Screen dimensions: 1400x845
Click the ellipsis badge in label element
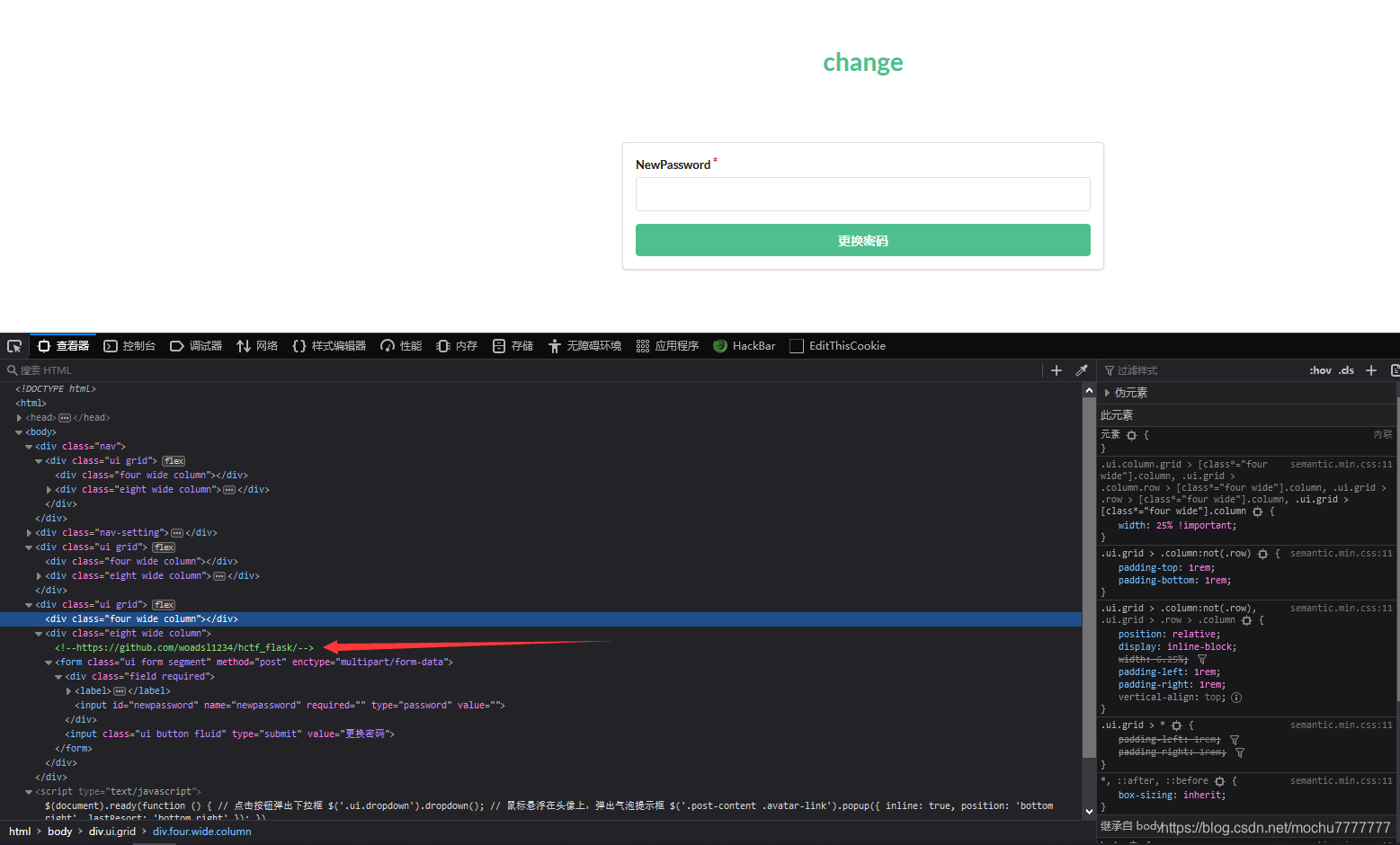[x=120, y=691]
